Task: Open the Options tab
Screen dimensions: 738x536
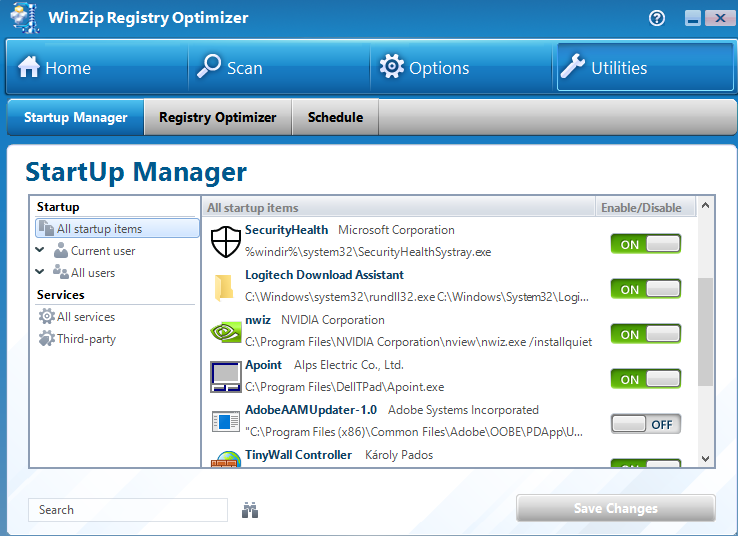Action: [462, 67]
